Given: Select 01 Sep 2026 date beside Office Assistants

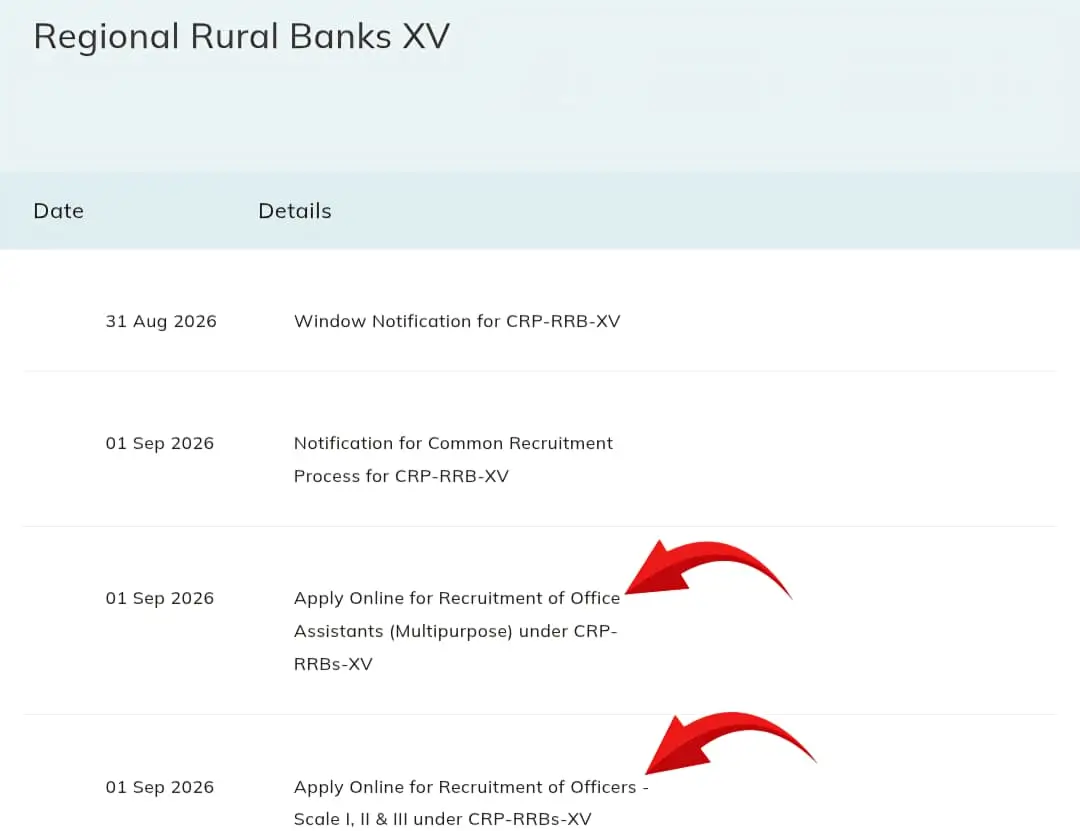Looking at the screenshot, I should pyautogui.click(x=159, y=598).
